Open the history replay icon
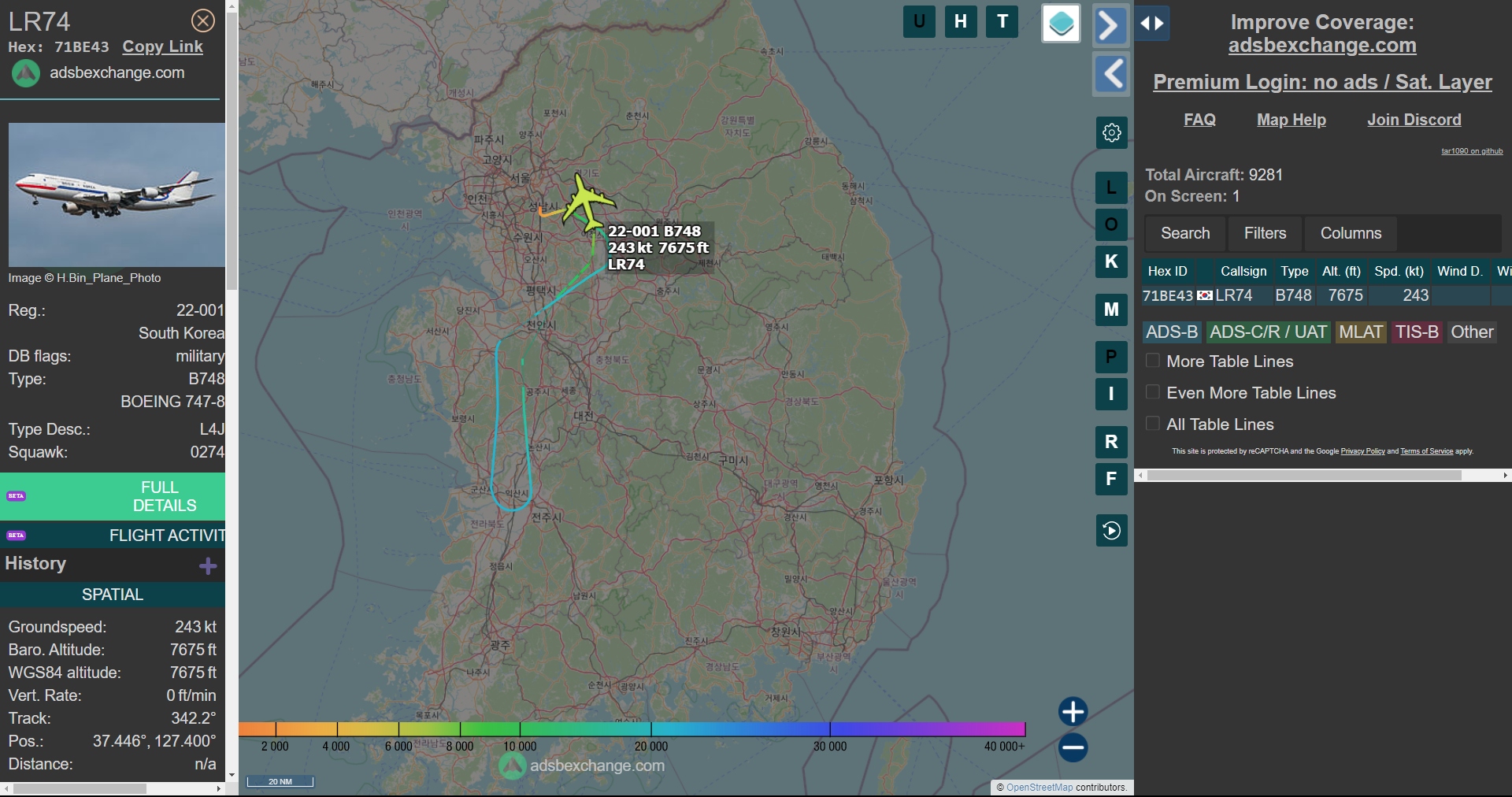1512x797 pixels. pos(1111,530)
